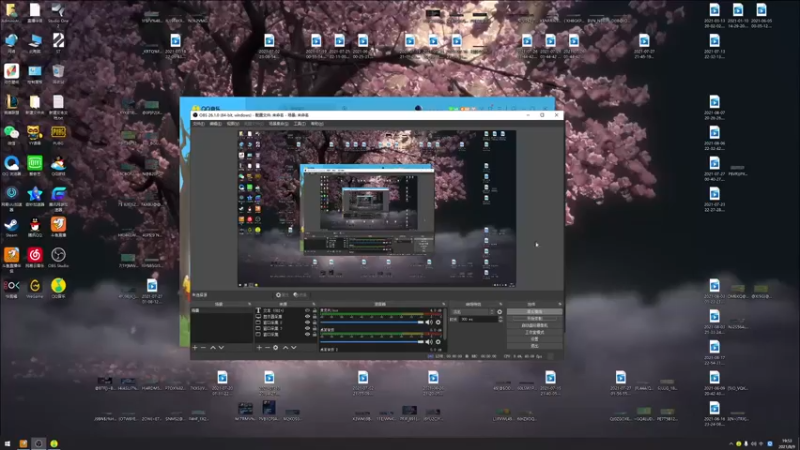This screenshot has height=450, width=800.
Task: Open the YY owl desktop icon
Action: 35,135
